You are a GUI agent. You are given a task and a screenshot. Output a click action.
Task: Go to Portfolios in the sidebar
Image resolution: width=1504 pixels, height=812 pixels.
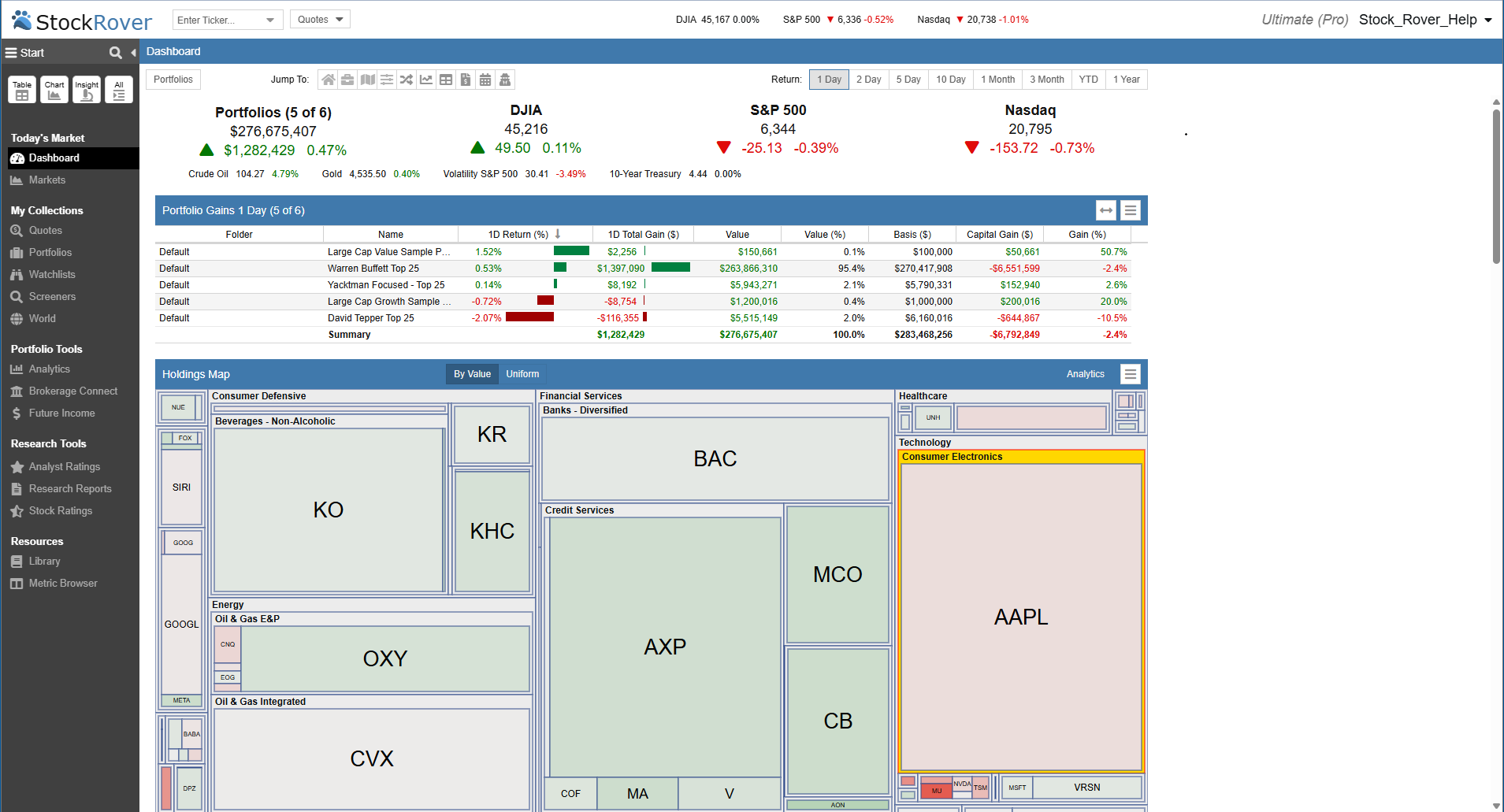[x=50, y=253]
